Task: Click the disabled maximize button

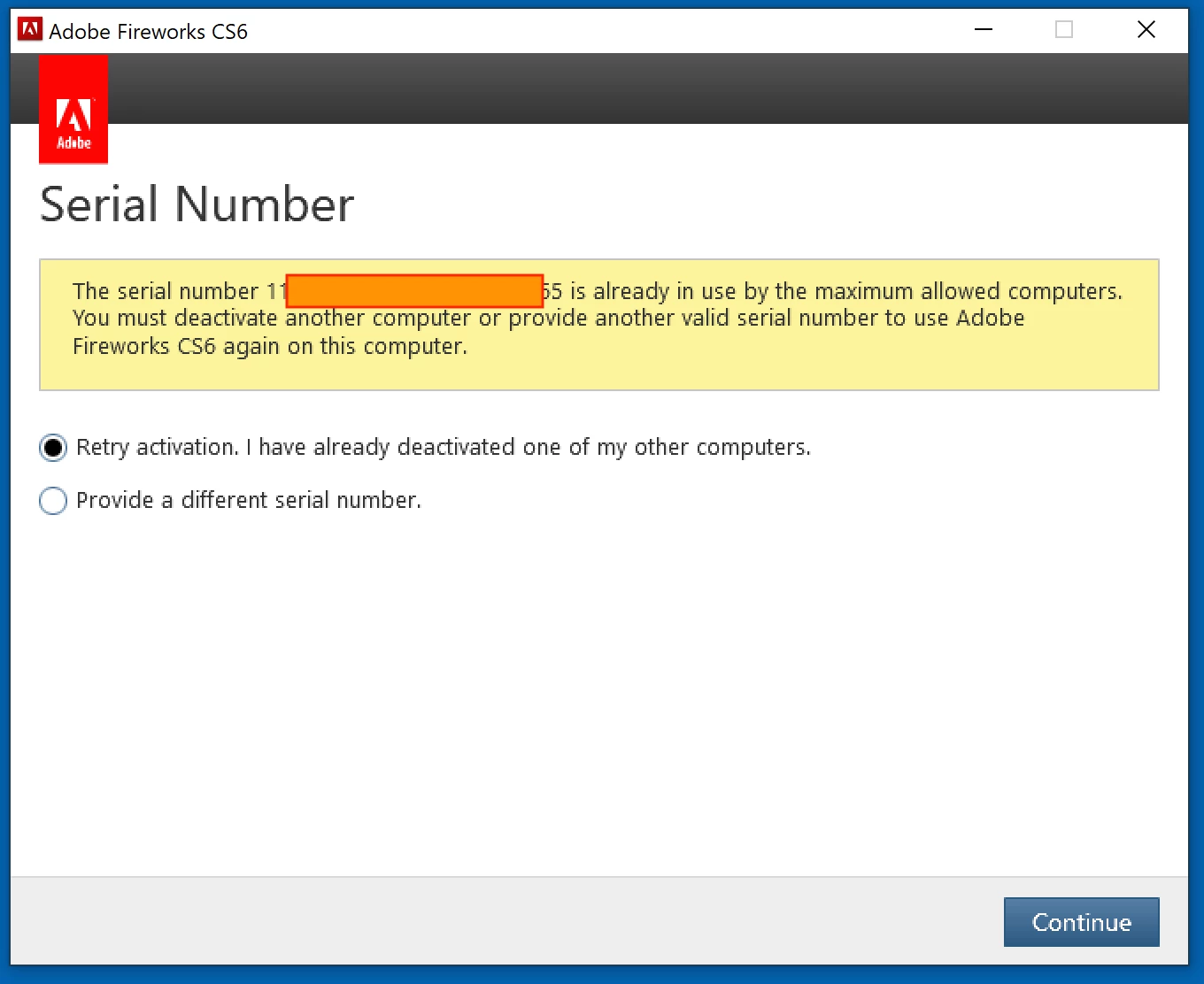Action: (x=1064, y=30)
